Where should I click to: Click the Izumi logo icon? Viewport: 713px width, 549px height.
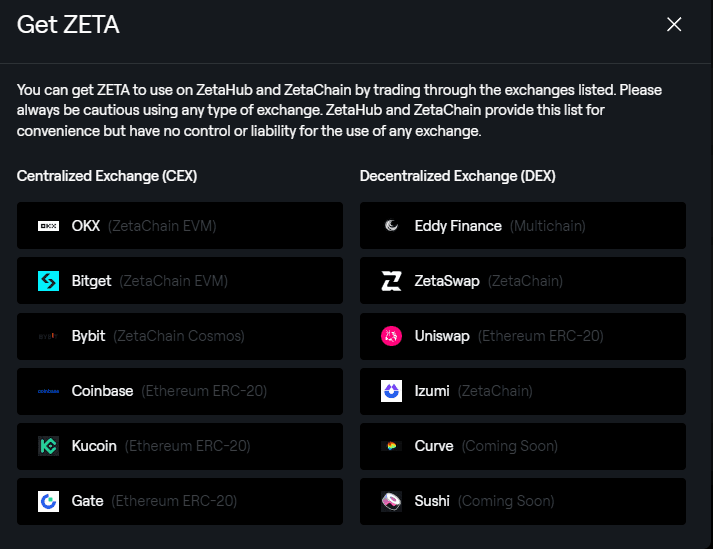(391, 391)
